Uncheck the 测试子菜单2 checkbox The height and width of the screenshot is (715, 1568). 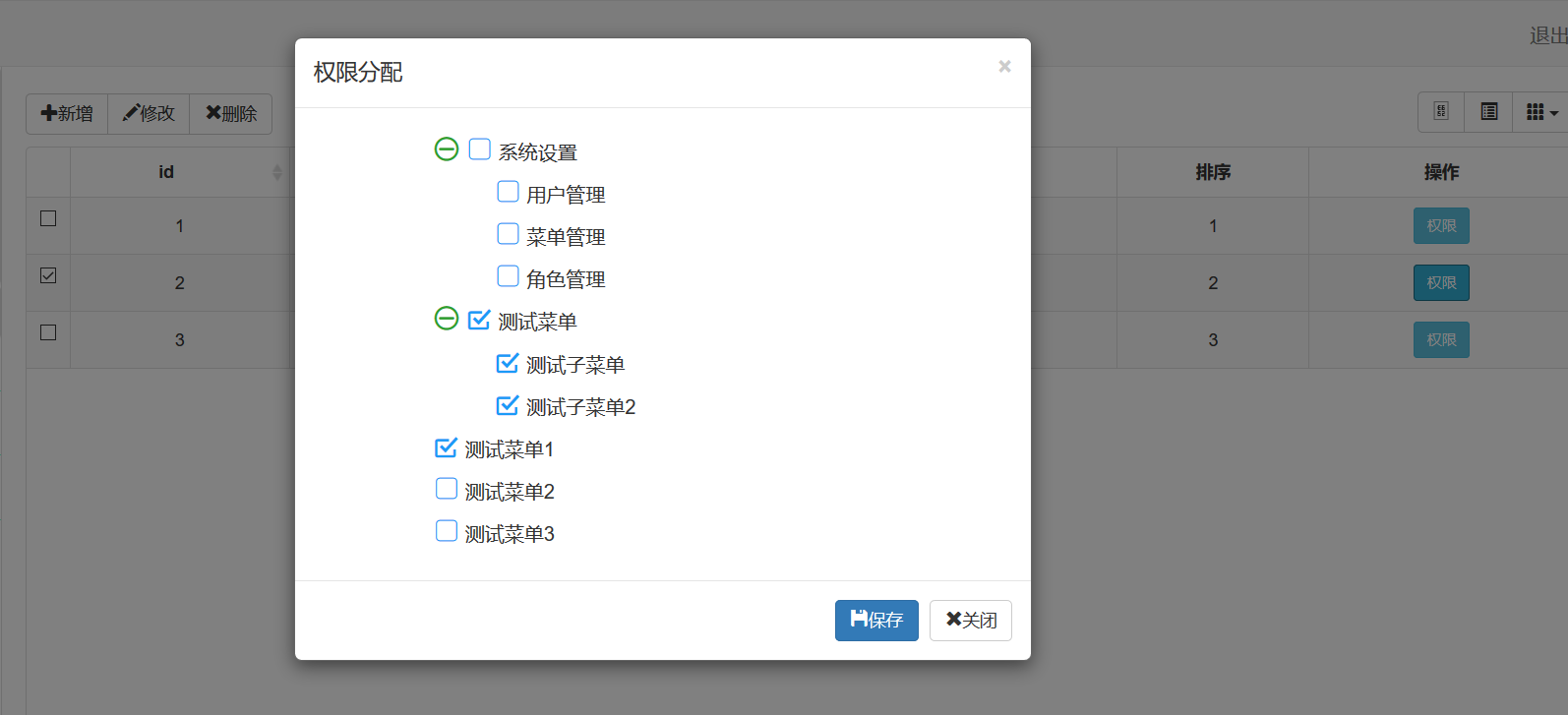pos(509,405)
